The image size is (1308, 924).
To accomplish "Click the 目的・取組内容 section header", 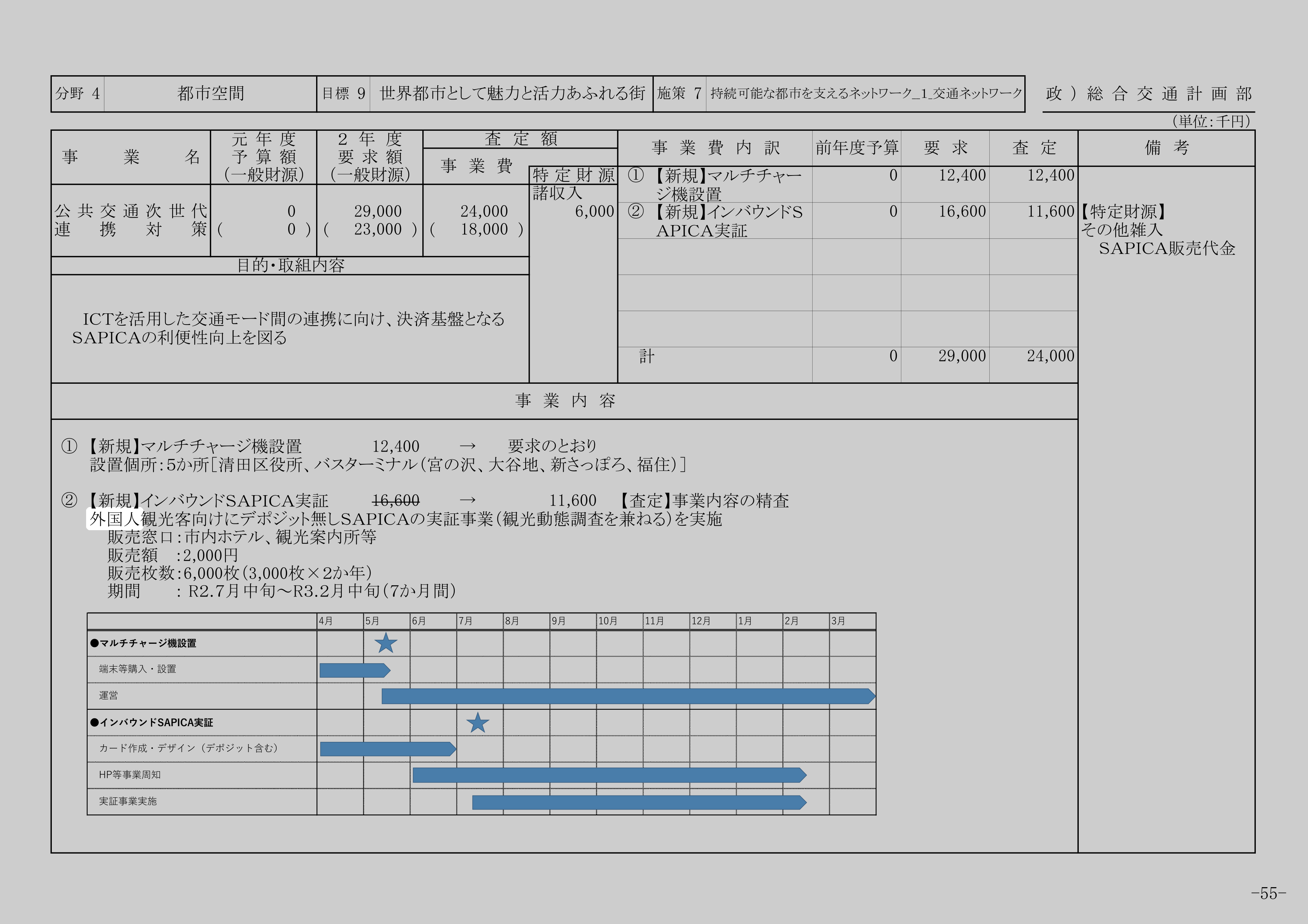I will click(x=290, y=265).
